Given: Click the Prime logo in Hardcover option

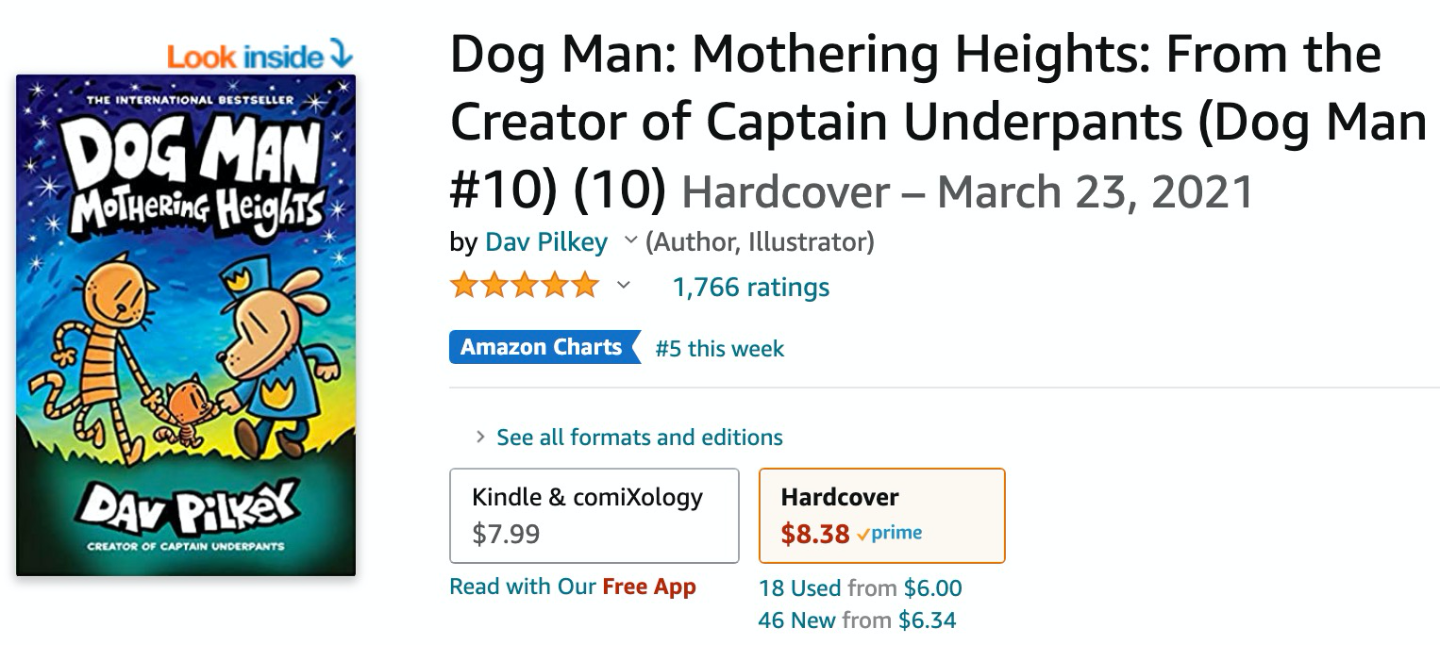Looking at the screenshot, I should click(890, 533).
